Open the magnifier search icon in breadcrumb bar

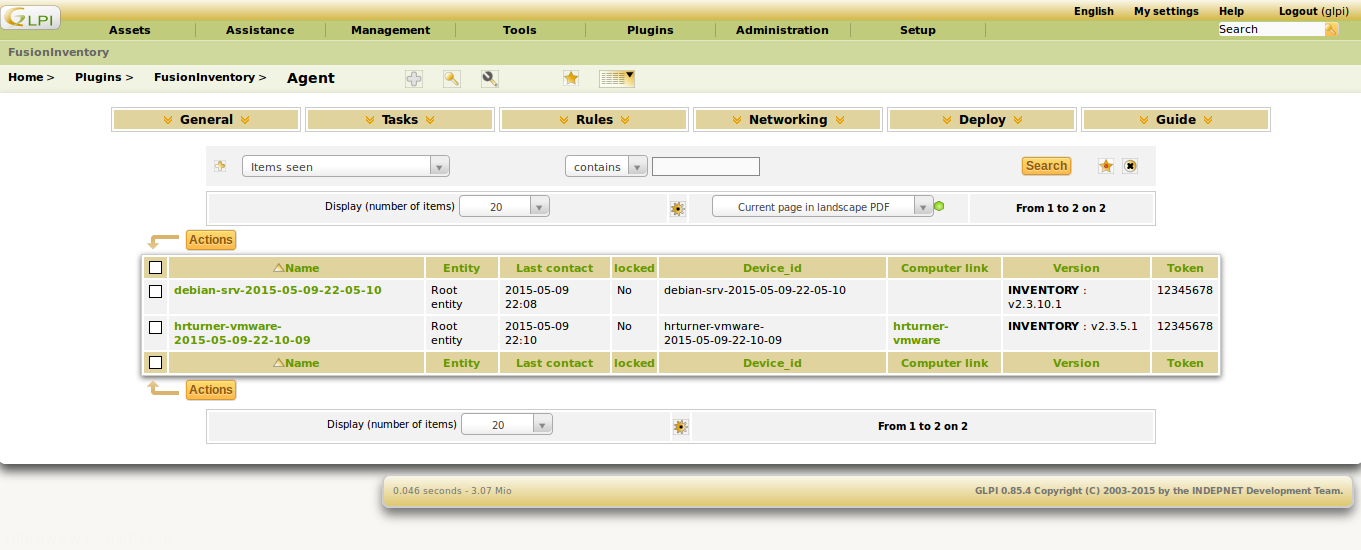point(452,78)
